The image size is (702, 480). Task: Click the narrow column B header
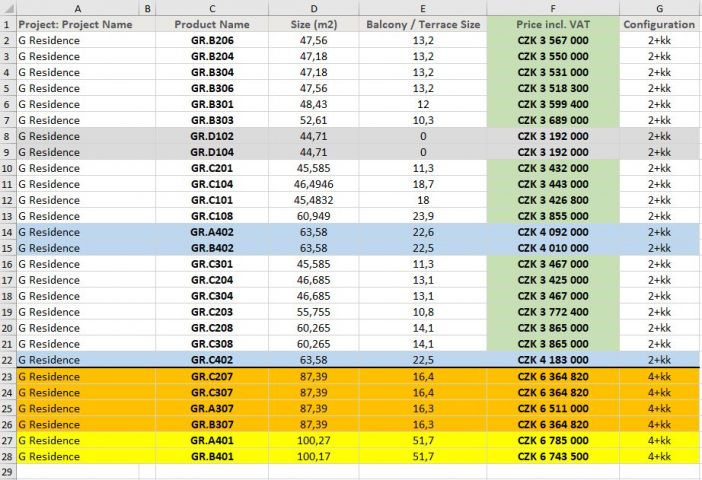[x=148, y=8]
